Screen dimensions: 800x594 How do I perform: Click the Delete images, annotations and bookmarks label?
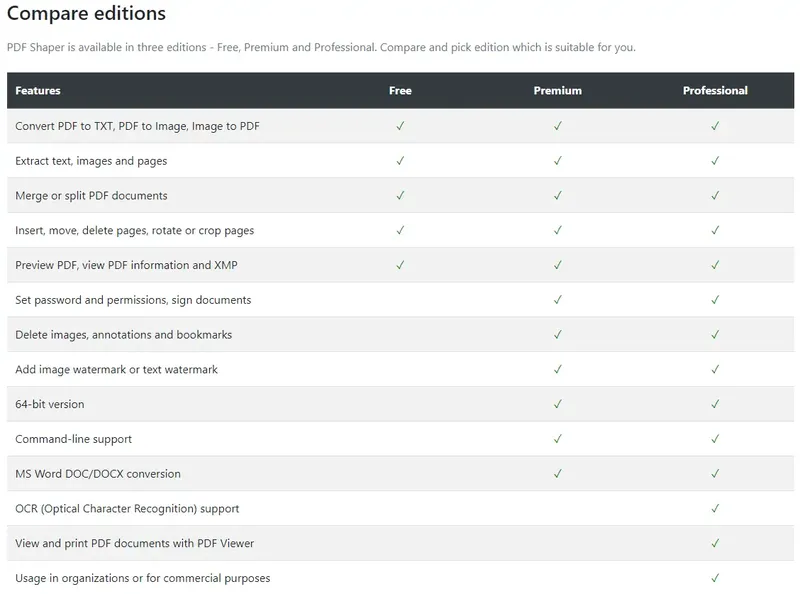(123, 335)
